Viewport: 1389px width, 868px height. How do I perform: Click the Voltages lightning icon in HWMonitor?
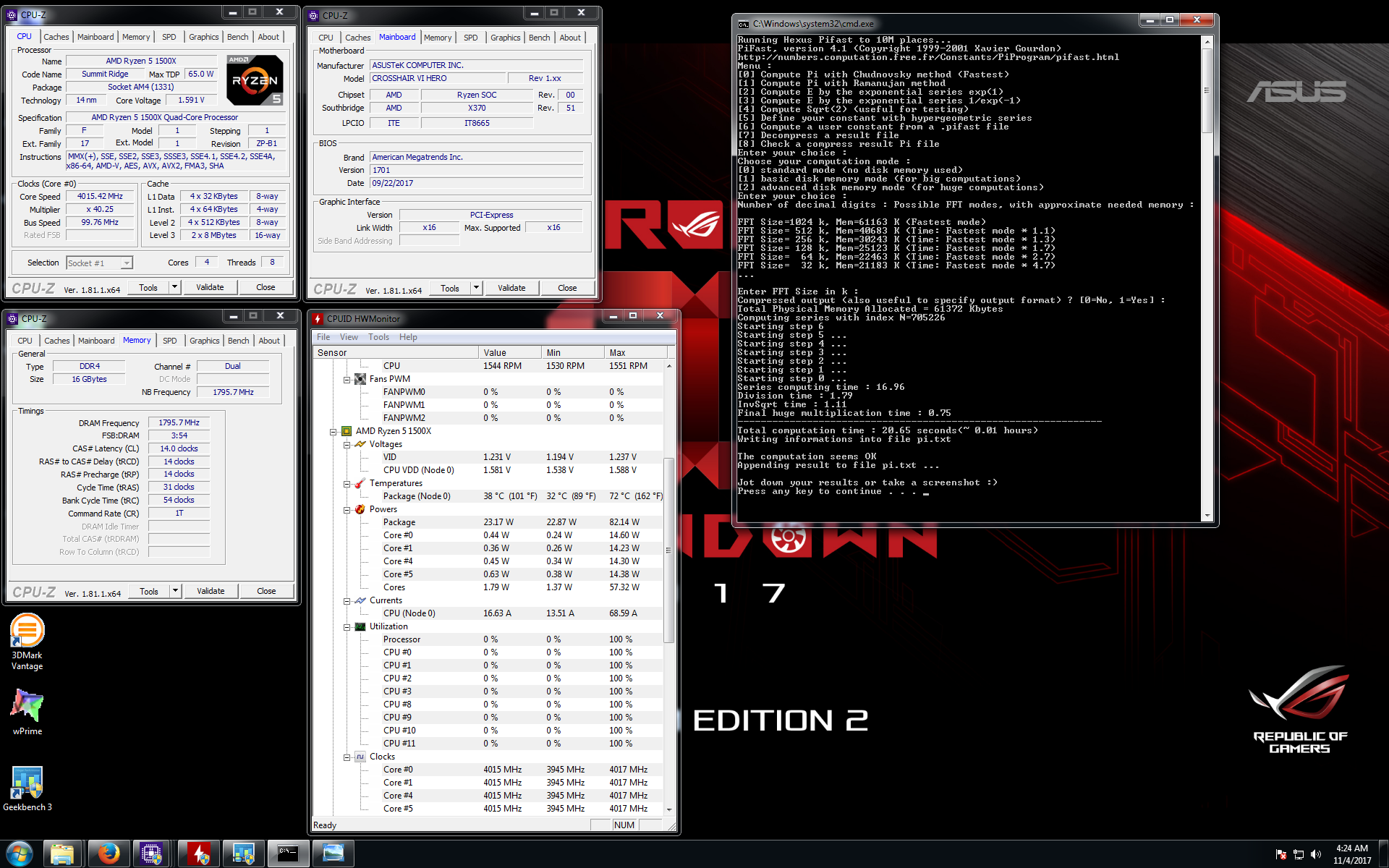coord(360,444)
